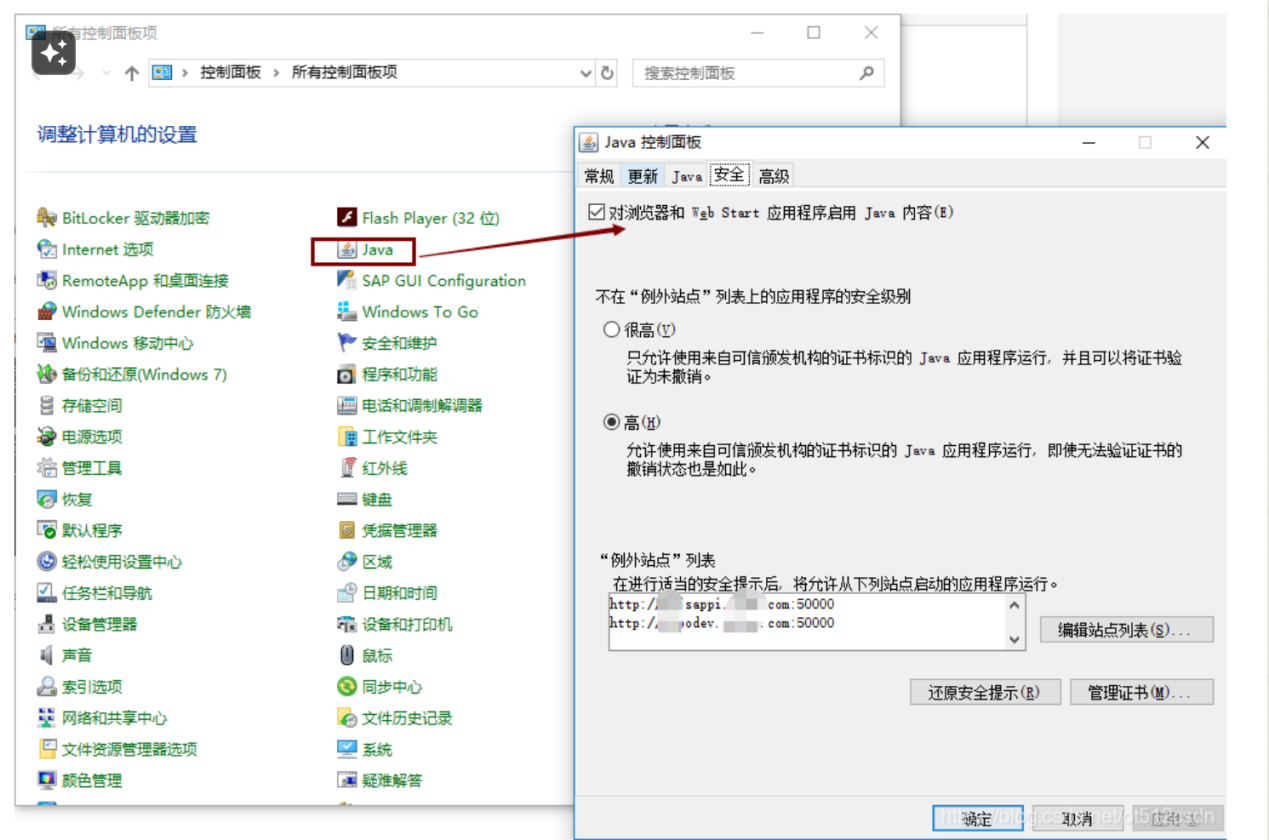The width and height of the screenshot is (1269, 840).
Task: Open the 管理工具 icon
Action: [x=46, y=467]
